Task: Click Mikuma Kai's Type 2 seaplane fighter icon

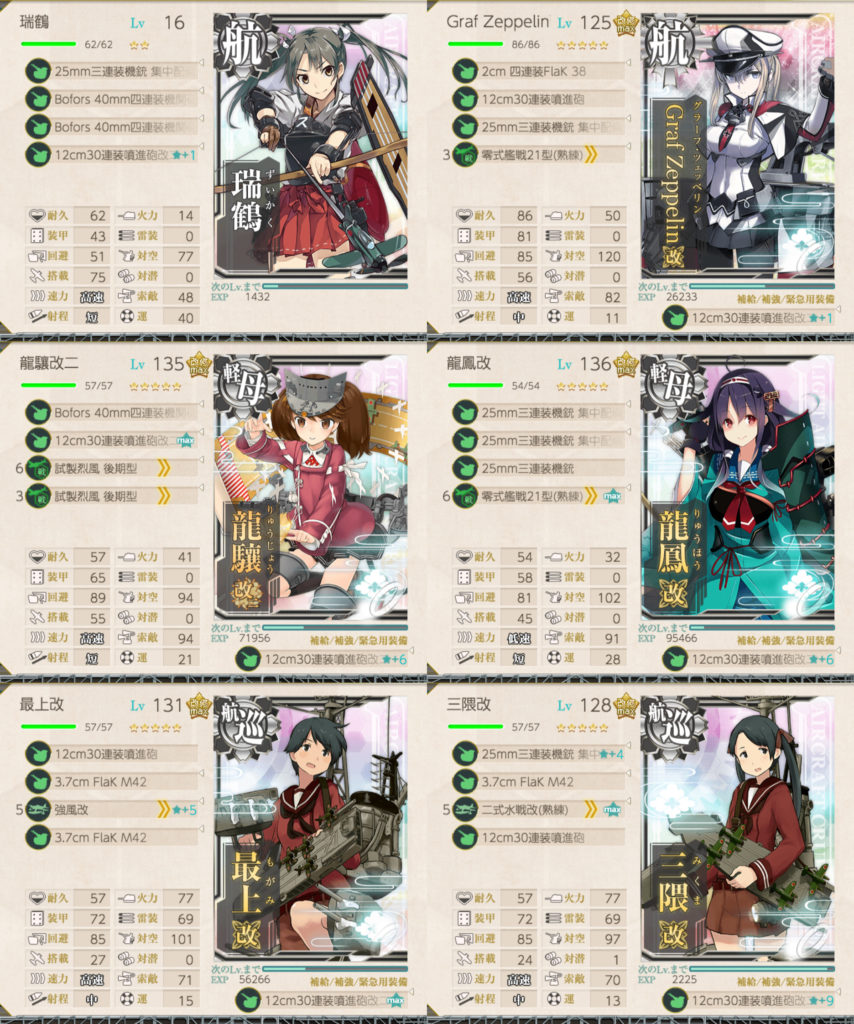Action: [x=465, y=810]
